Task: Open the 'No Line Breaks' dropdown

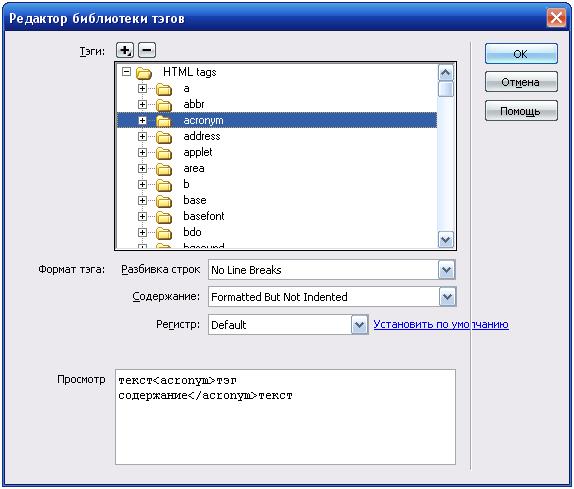Action: pos(446,270)
